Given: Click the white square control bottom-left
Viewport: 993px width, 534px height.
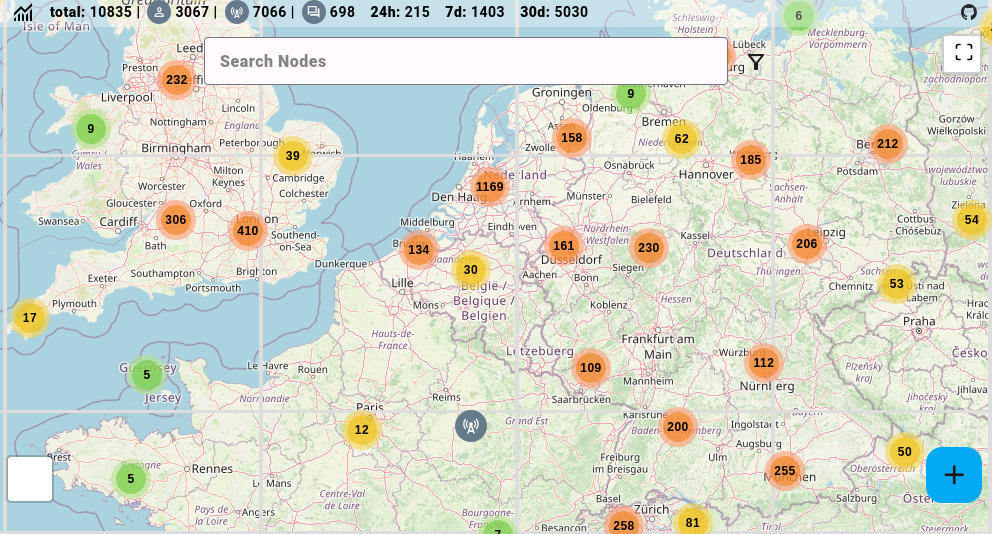Looking at the screenshot, I should click(30, 479).
